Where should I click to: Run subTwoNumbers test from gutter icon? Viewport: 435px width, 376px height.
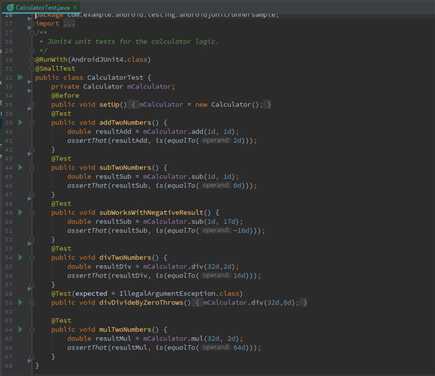tap(20, 167)
